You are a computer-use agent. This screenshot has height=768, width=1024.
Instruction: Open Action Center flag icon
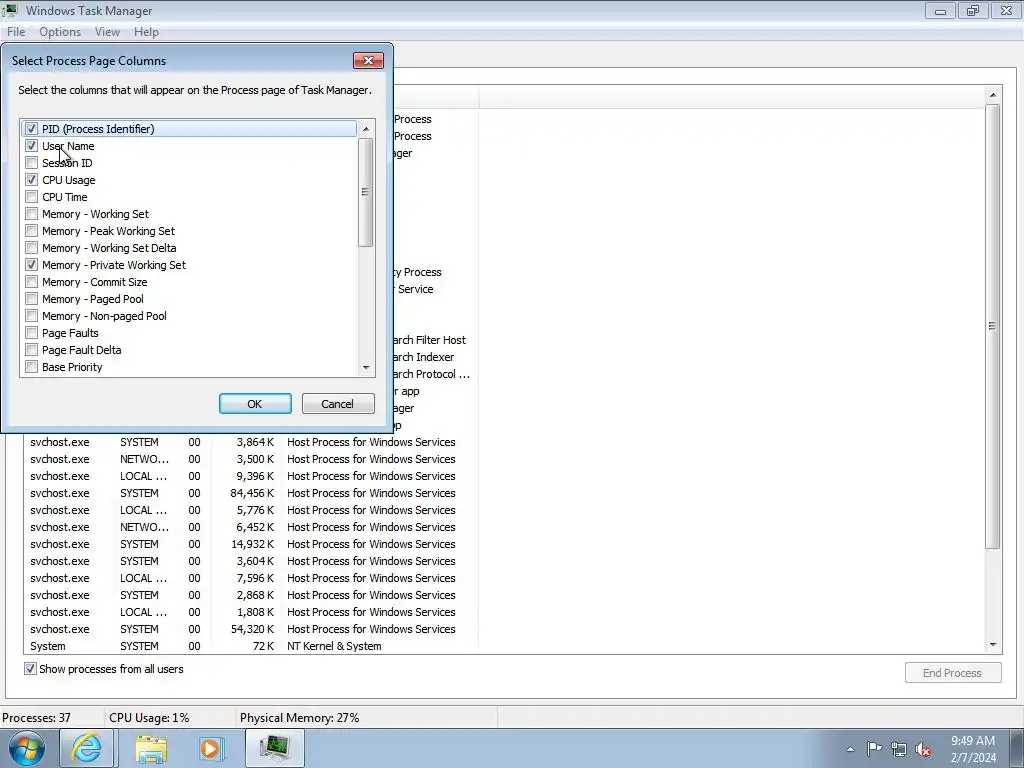(874, 748)
